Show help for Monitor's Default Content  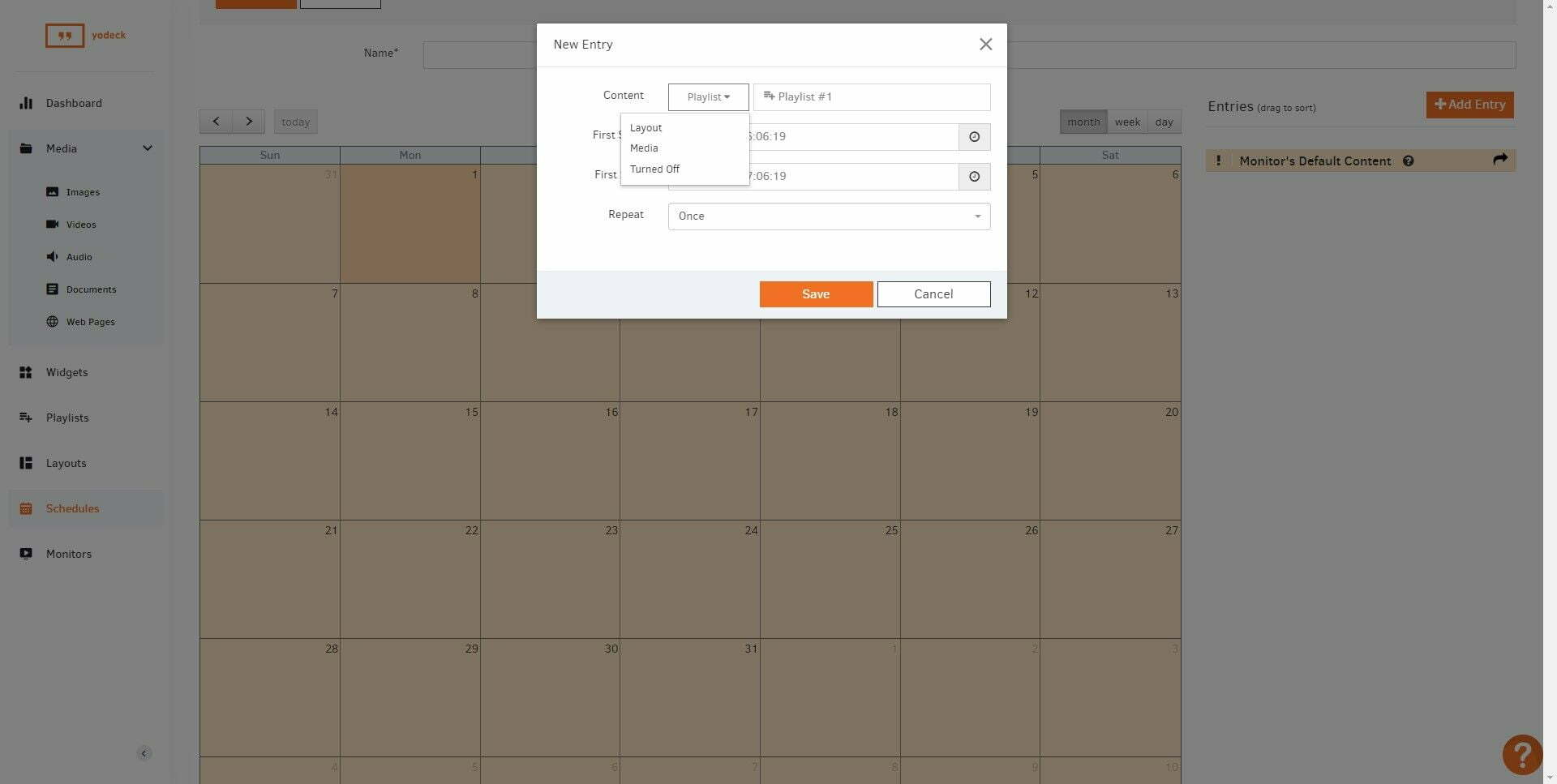point(1408,161)
